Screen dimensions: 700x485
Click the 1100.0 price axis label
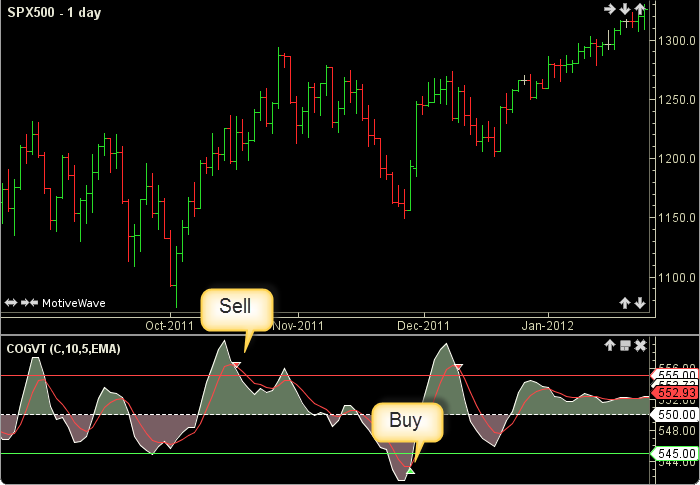pyautogui.click(x=677, y=277)
